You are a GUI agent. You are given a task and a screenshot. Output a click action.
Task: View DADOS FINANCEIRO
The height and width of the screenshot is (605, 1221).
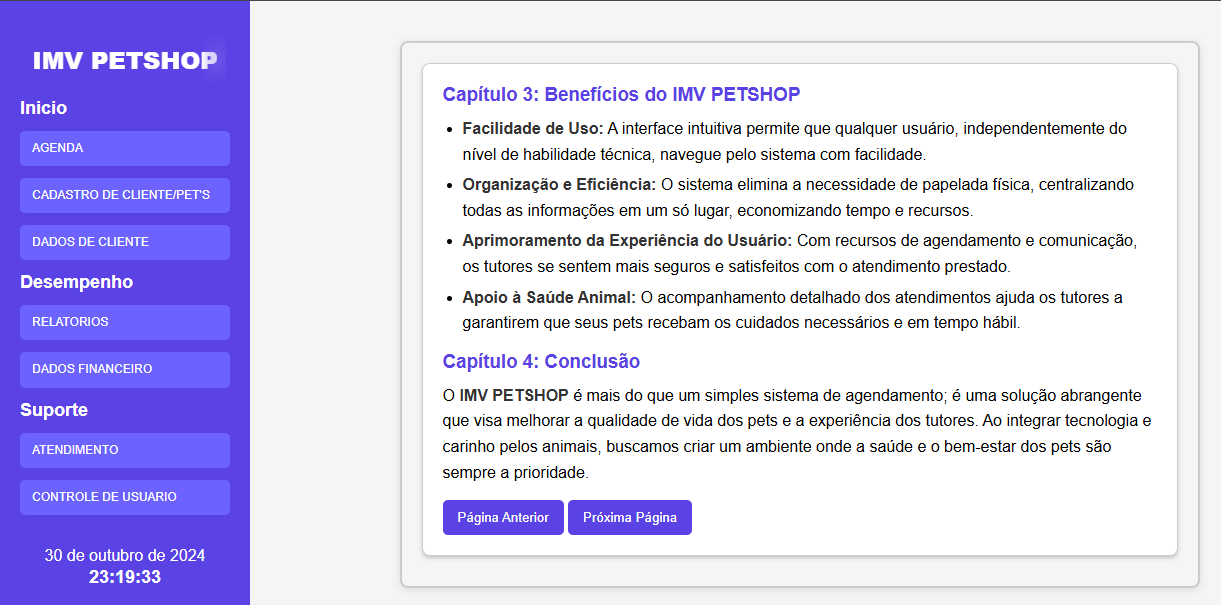click(124, 369)
